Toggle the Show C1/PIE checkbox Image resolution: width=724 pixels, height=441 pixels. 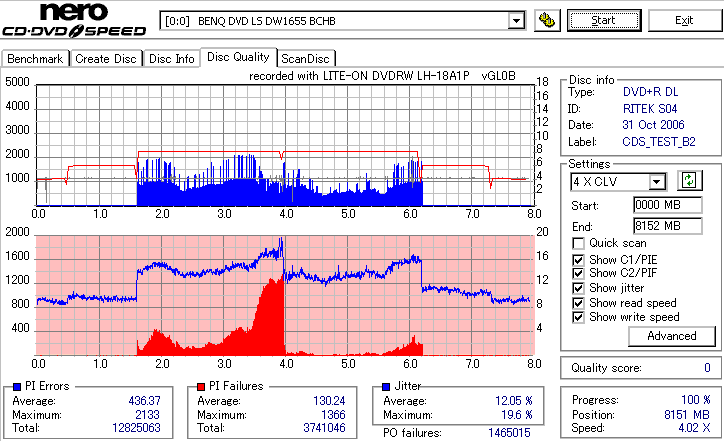[x=578, y=260]
